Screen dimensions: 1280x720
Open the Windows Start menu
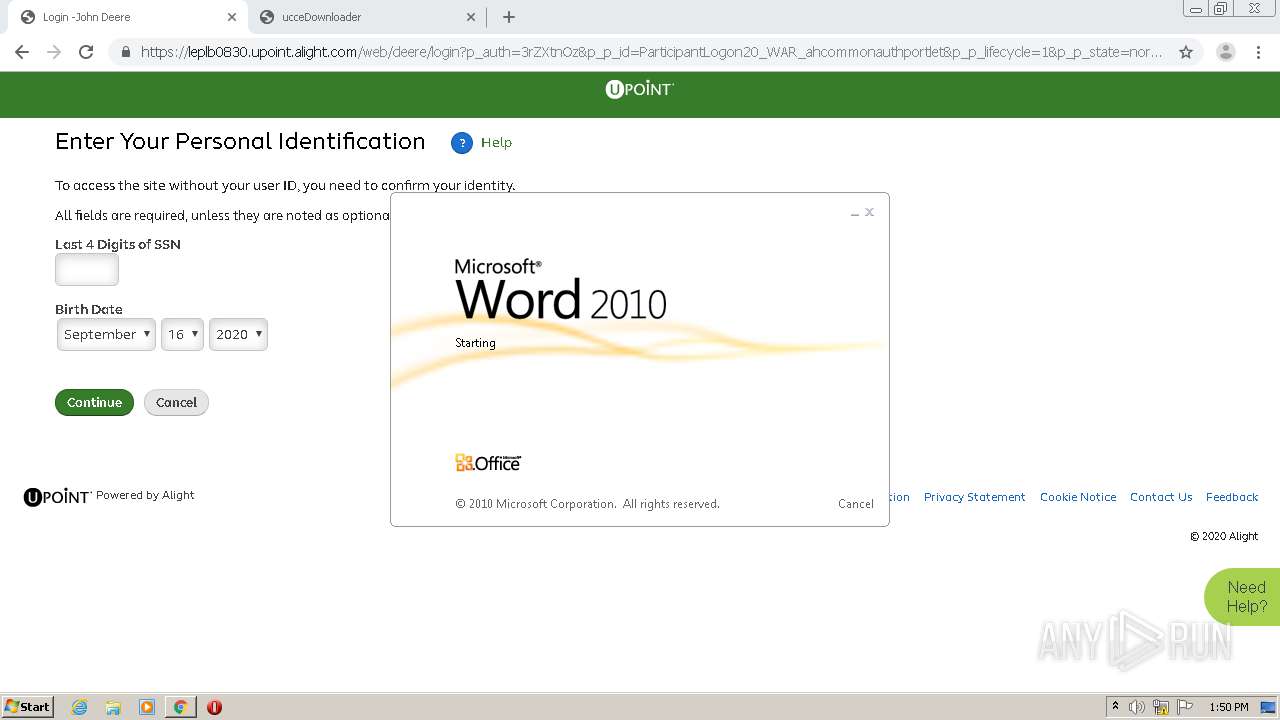pyautogui.click(x=28, y=706)
